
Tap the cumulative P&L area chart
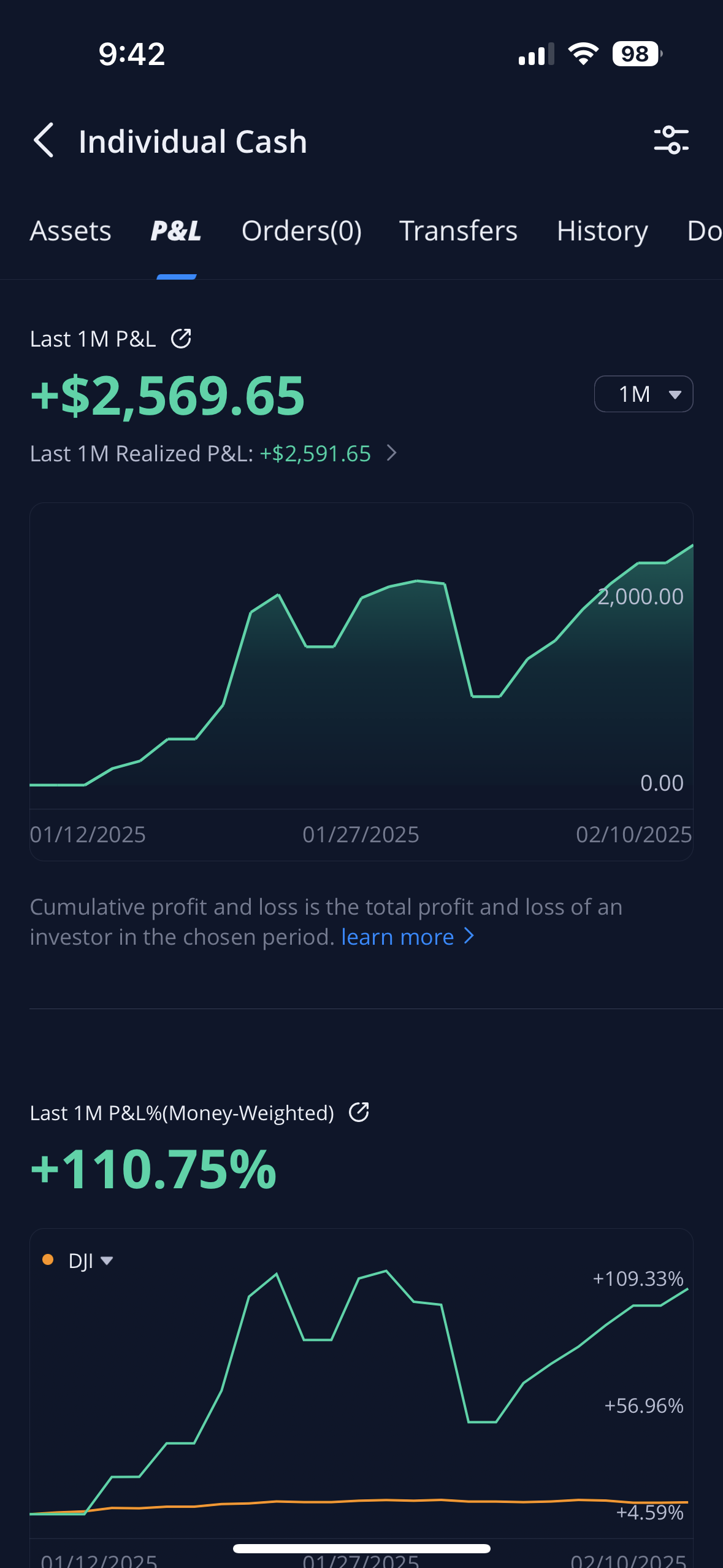pos(361,675)
